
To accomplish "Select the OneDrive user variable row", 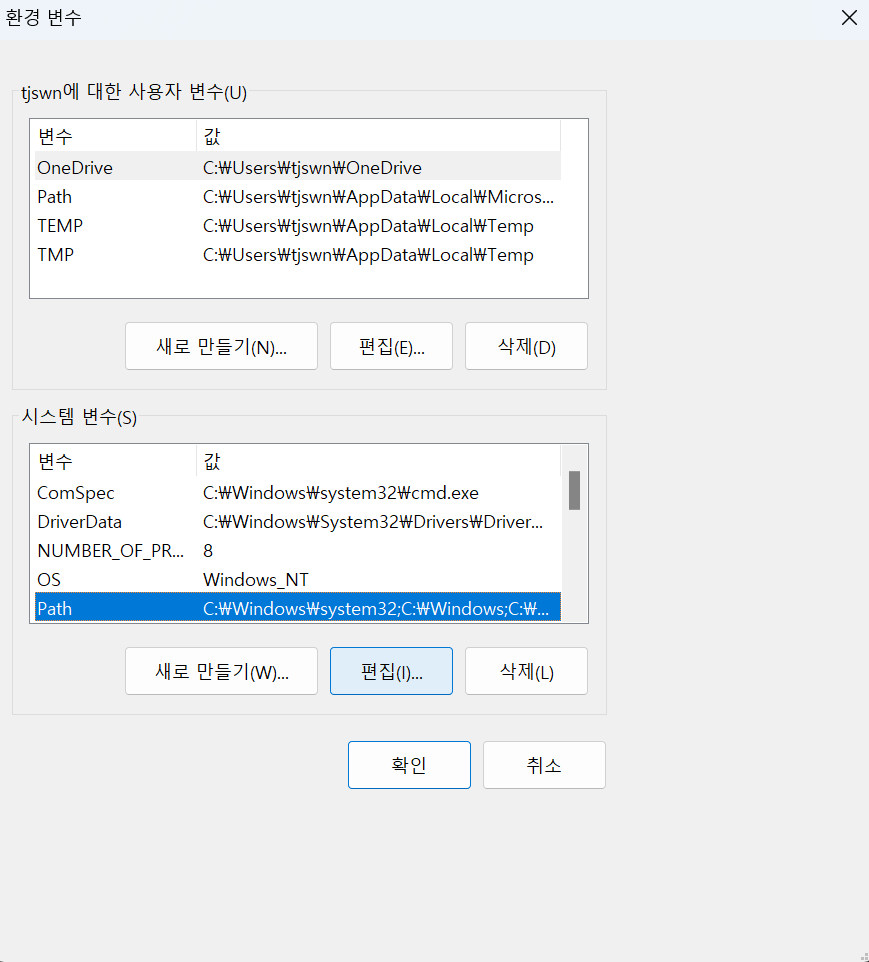I will [298, 167].
